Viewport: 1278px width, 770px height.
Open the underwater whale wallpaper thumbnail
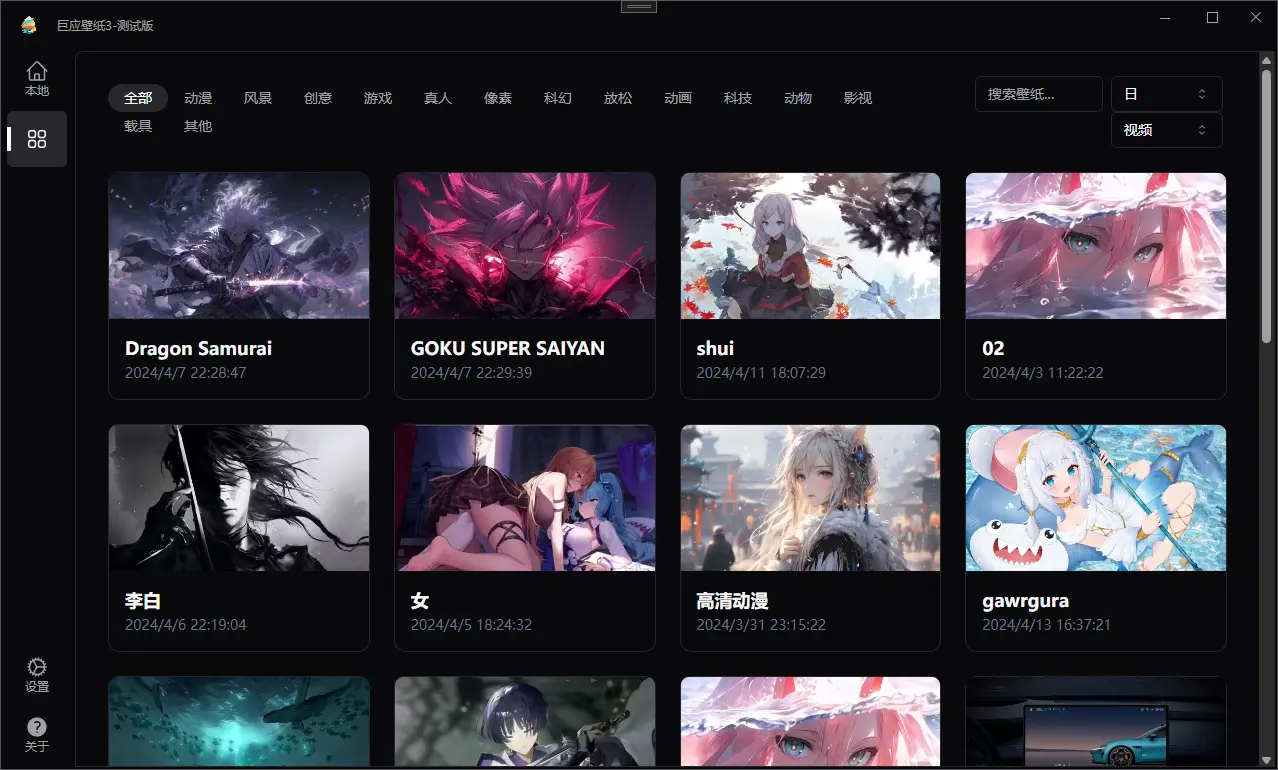pyautogui.click(x=239, y=722)
